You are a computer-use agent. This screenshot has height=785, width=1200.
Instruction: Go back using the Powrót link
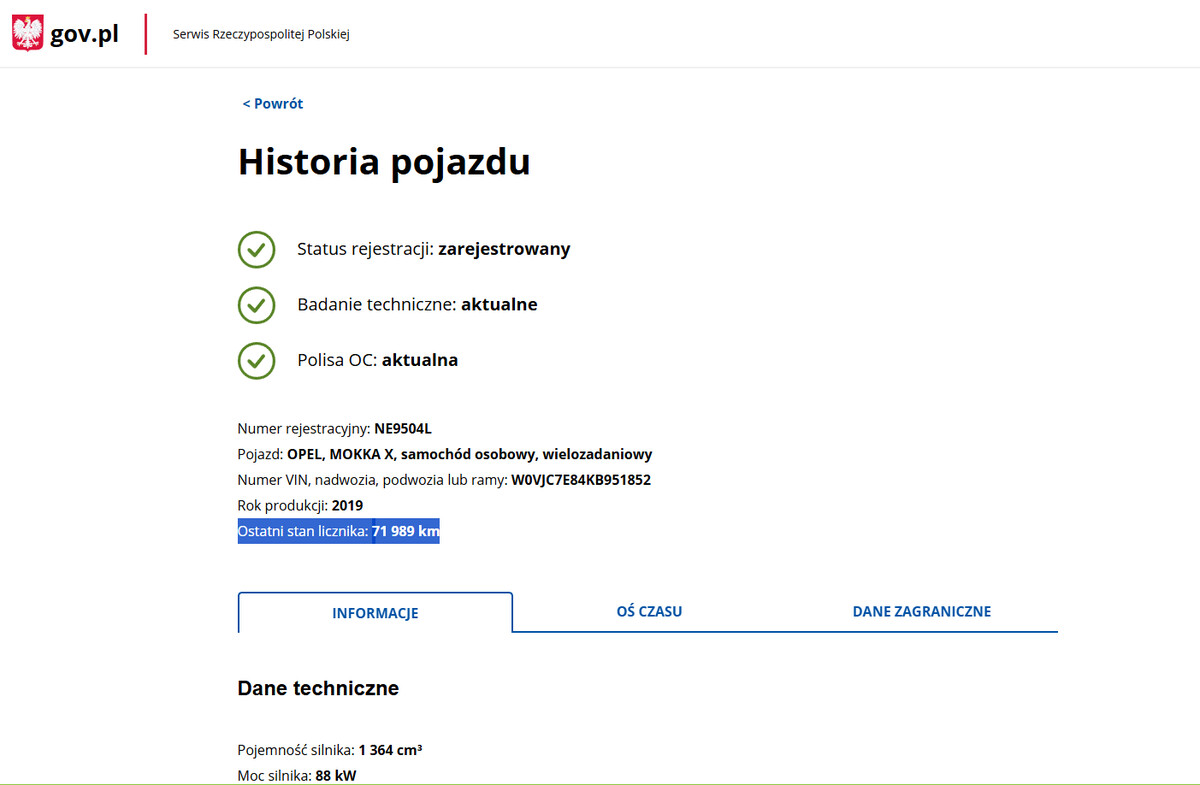click(272, 104)
